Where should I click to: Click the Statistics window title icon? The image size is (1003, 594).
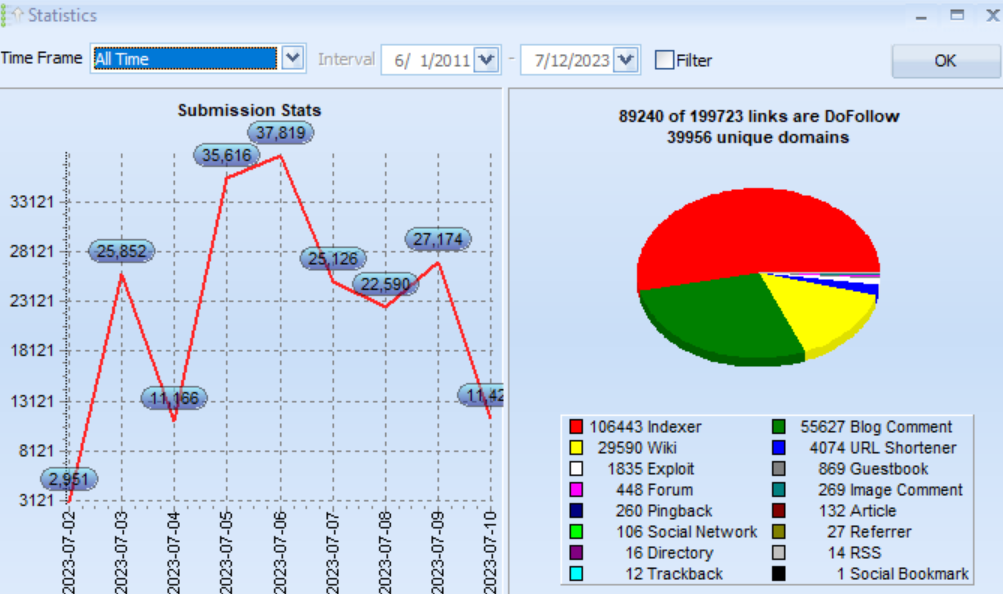click(14, 15)
